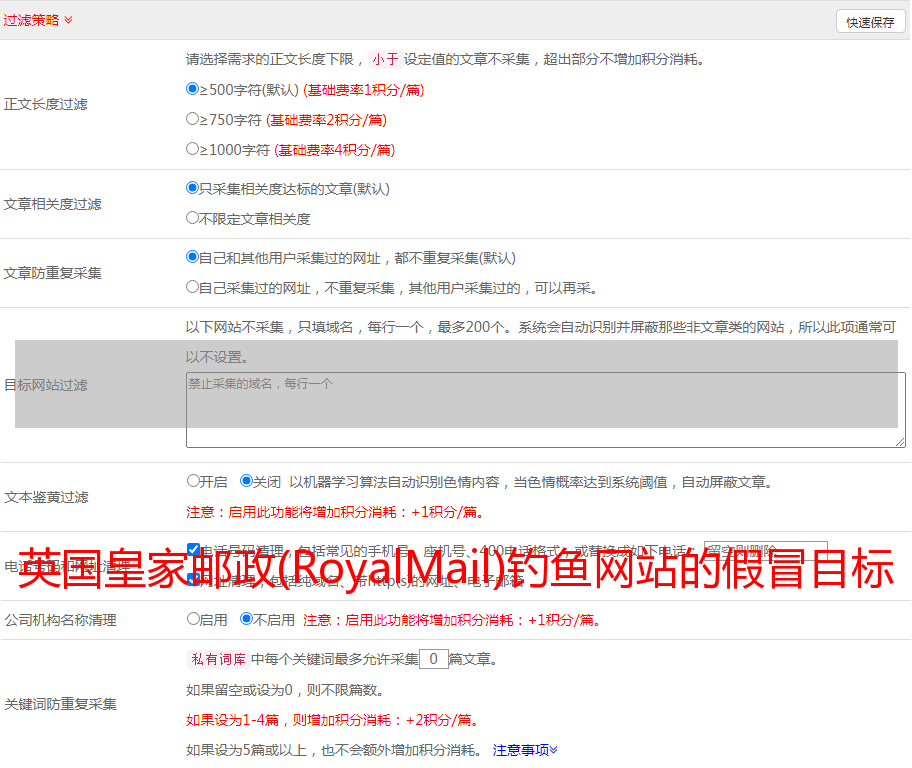
Task: Choose 只采集相关度达标的文章 radio option
Action: coord(193,187)
